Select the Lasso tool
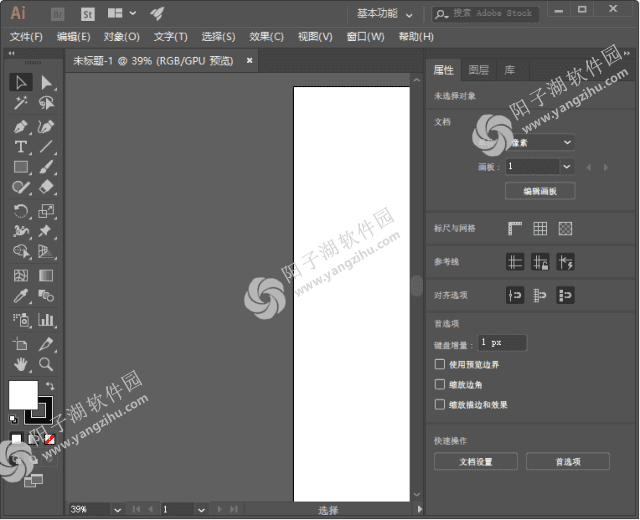 pyautogui.click(x=46, y=102)
